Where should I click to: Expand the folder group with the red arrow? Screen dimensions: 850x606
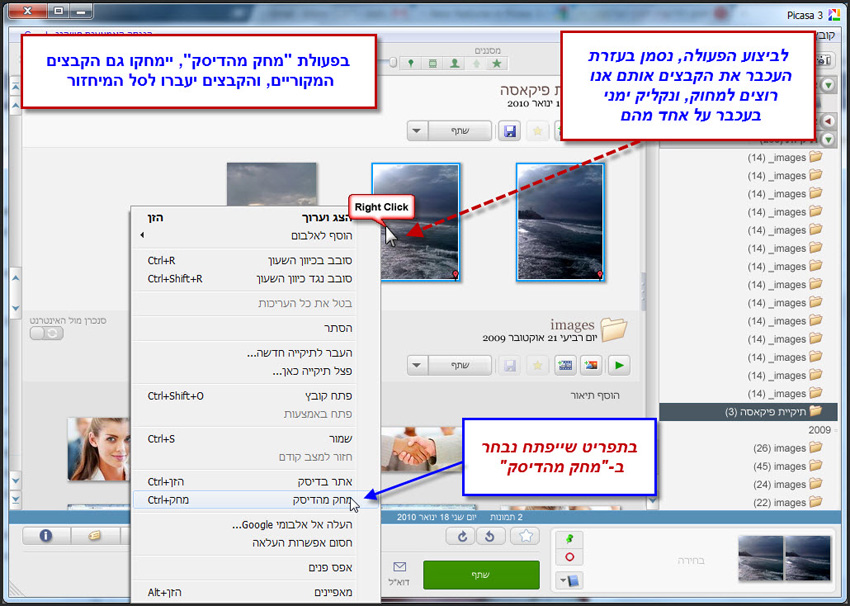(x=828, y=121)
